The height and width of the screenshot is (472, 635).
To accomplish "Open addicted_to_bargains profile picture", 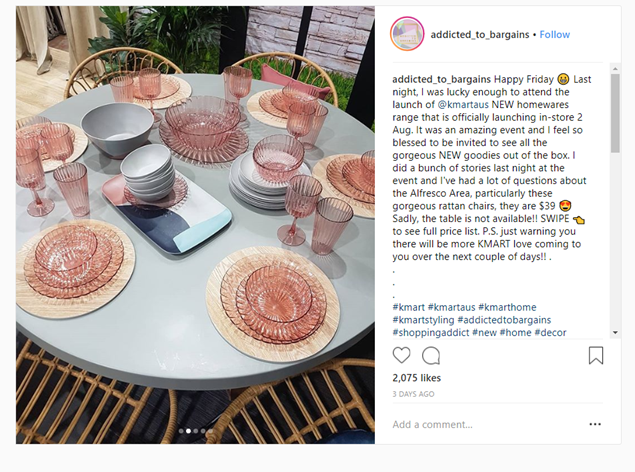I will [x=407, y=34].
